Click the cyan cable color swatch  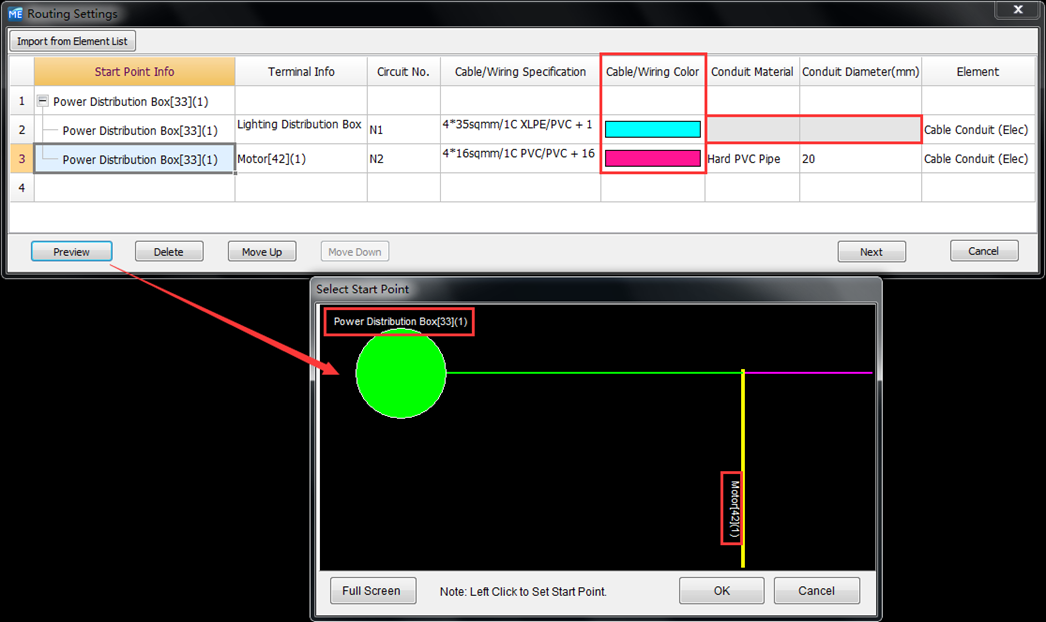pyautogui.click(x=652, y=129)
